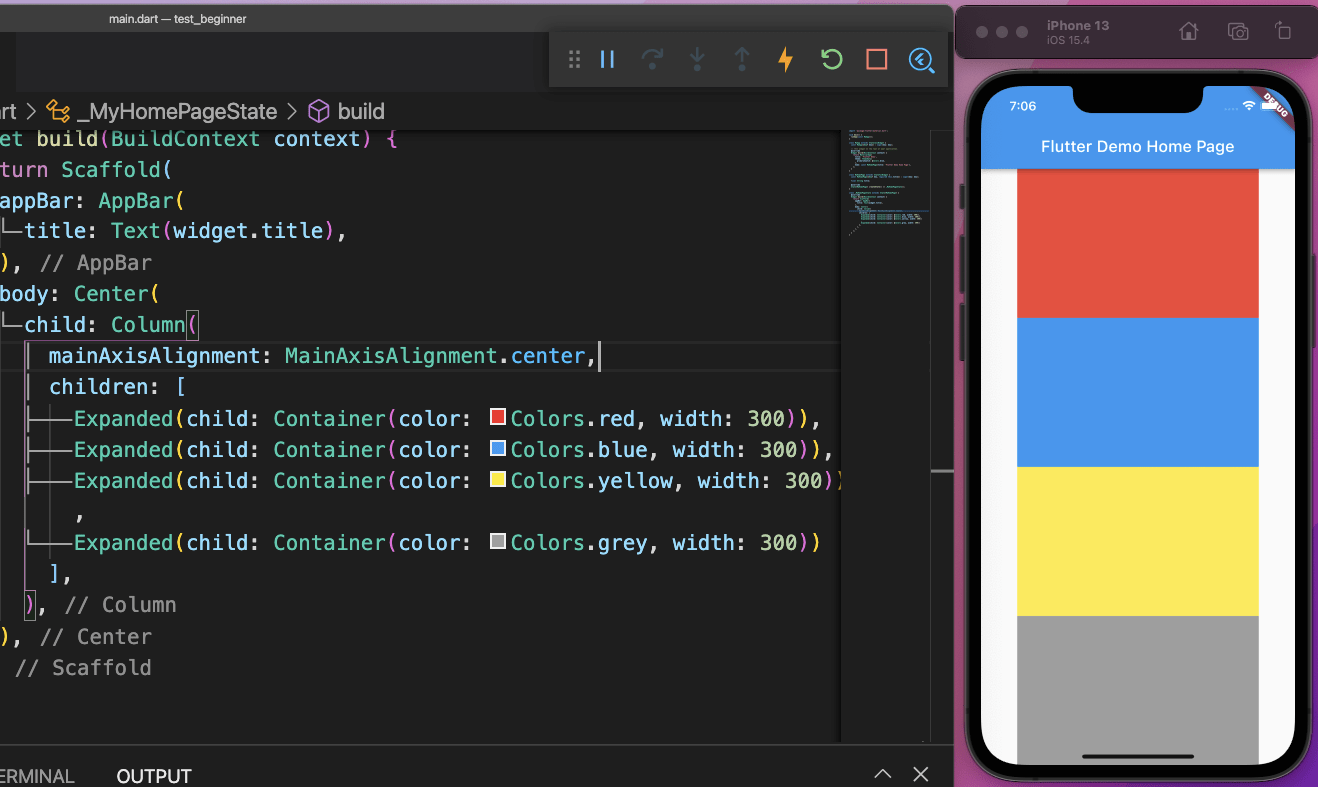
Task: Click the children: [ line
Action: (117, 387)
